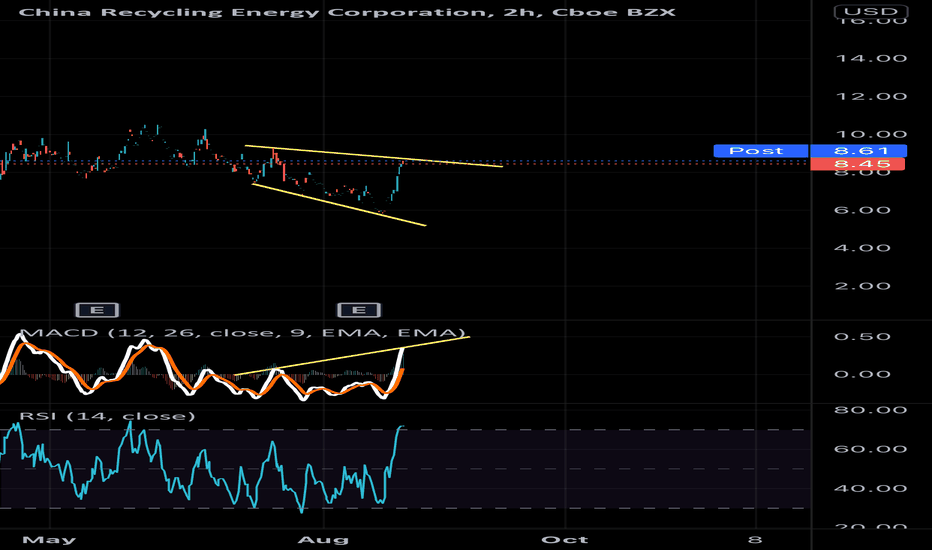Click the 60.00 RSI axis label
The image size is (932, 550).
coord(871,449)
